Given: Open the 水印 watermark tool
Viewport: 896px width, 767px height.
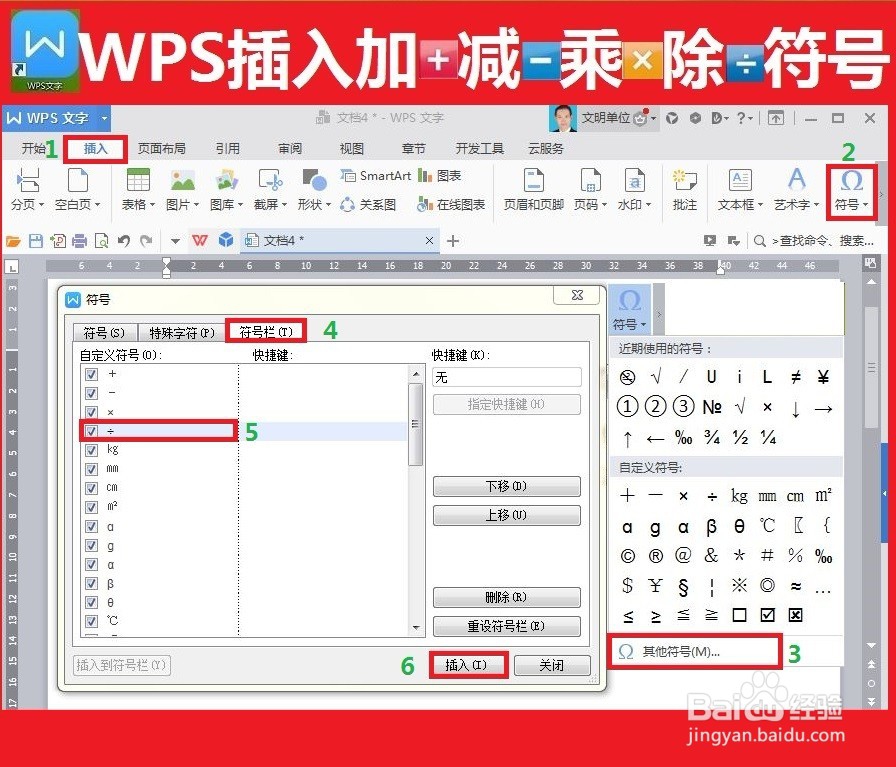Looking at the screenshot, I should point(634,189).
